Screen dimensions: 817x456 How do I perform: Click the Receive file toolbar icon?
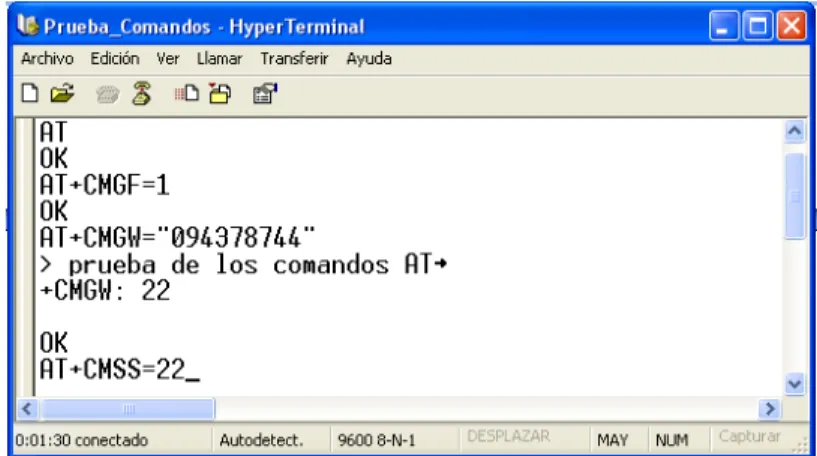tap(220, 94)
